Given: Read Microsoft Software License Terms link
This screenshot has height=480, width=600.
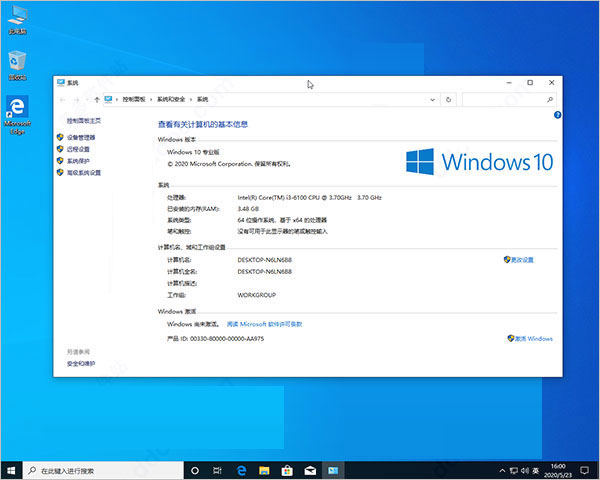Looking at the screenshot, I should coord(264,324).
